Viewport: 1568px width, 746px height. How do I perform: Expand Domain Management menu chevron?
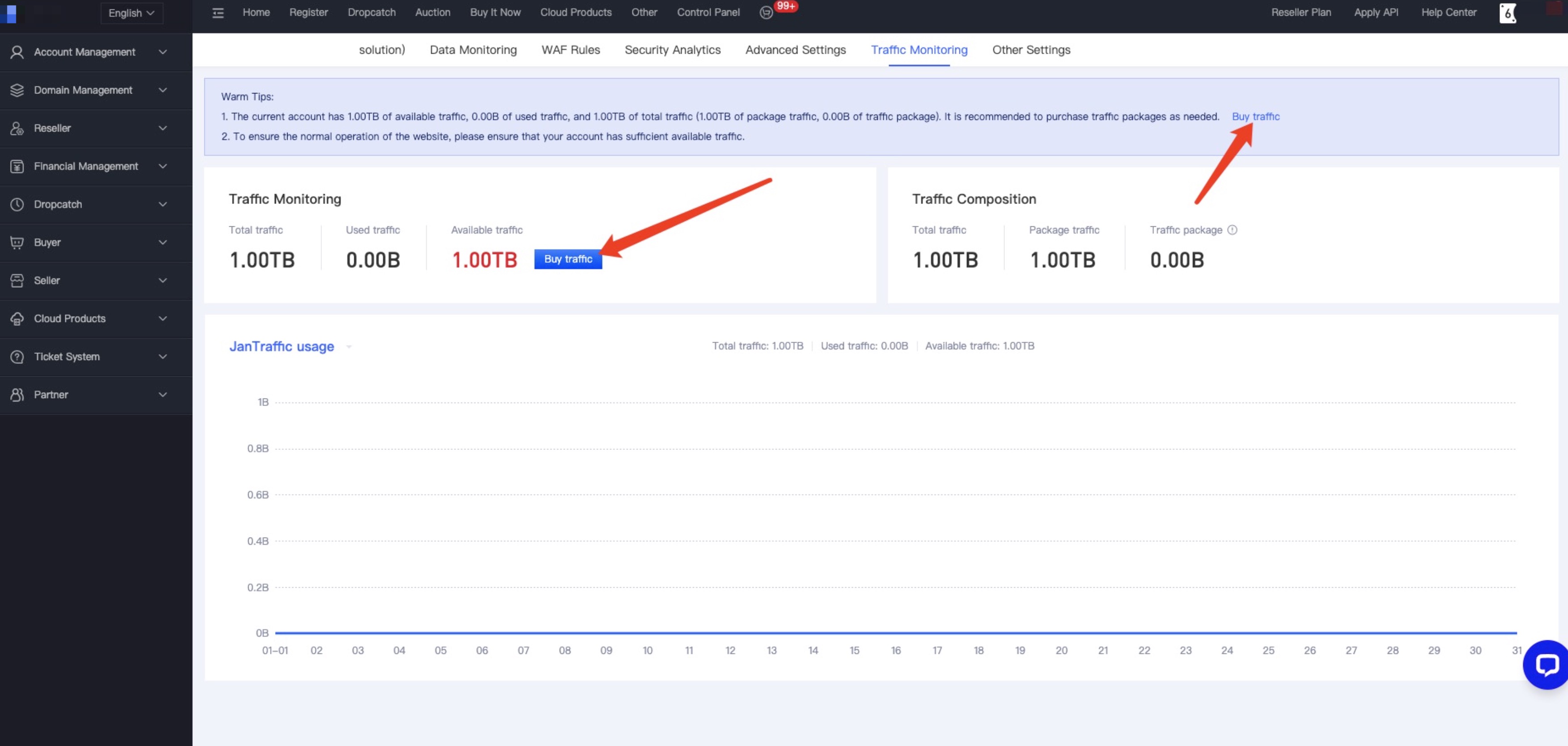pyautogui.click(x=162, y=90)
